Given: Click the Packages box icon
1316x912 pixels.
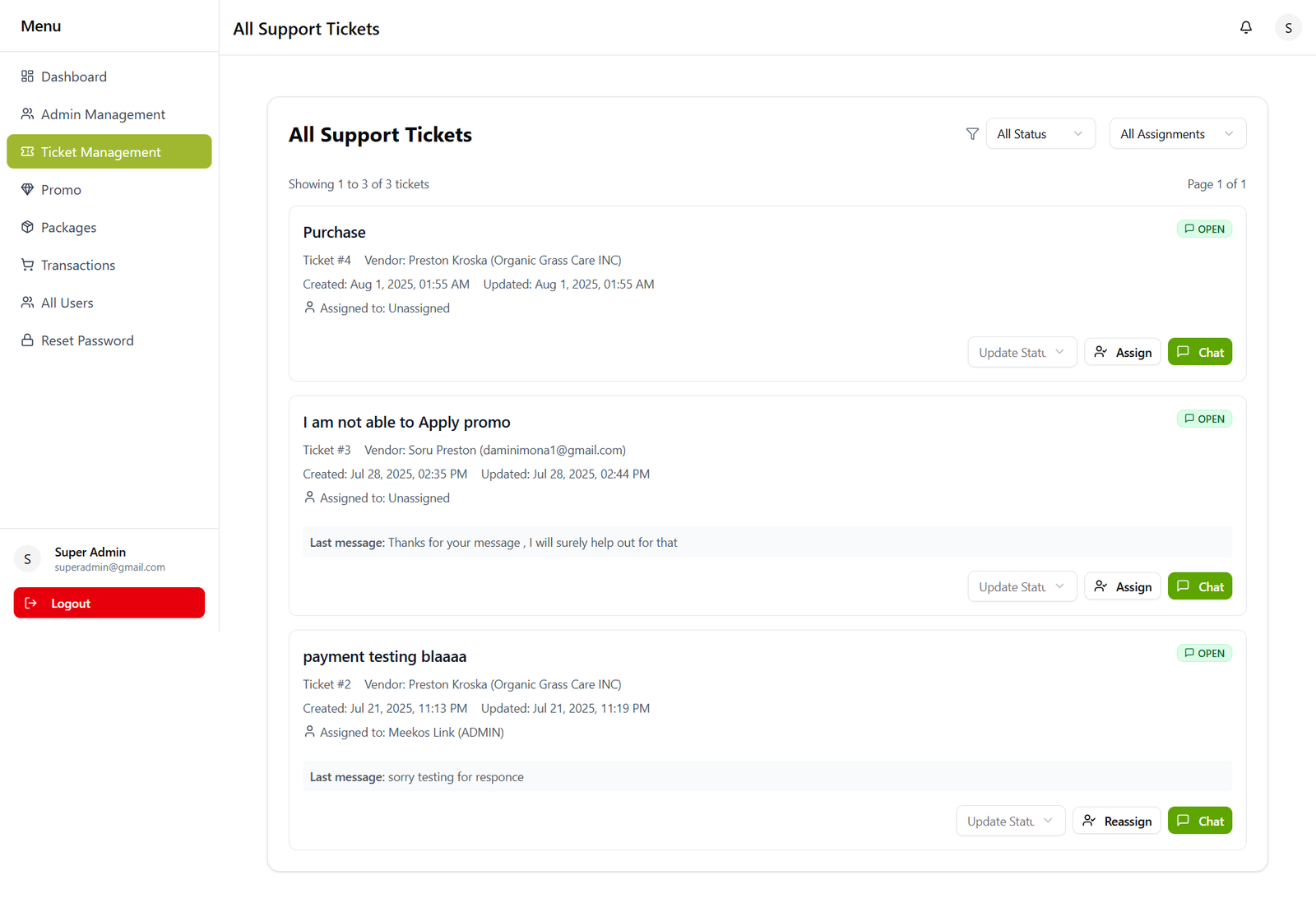Looking at the screenshot, I should [x=27, y=227].
